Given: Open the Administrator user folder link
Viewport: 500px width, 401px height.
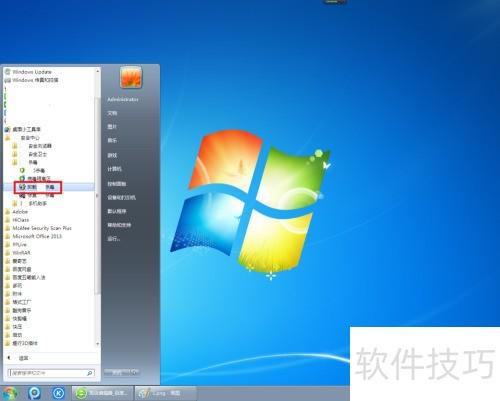Looking at the screenshot, I should (x=123, y=99).
